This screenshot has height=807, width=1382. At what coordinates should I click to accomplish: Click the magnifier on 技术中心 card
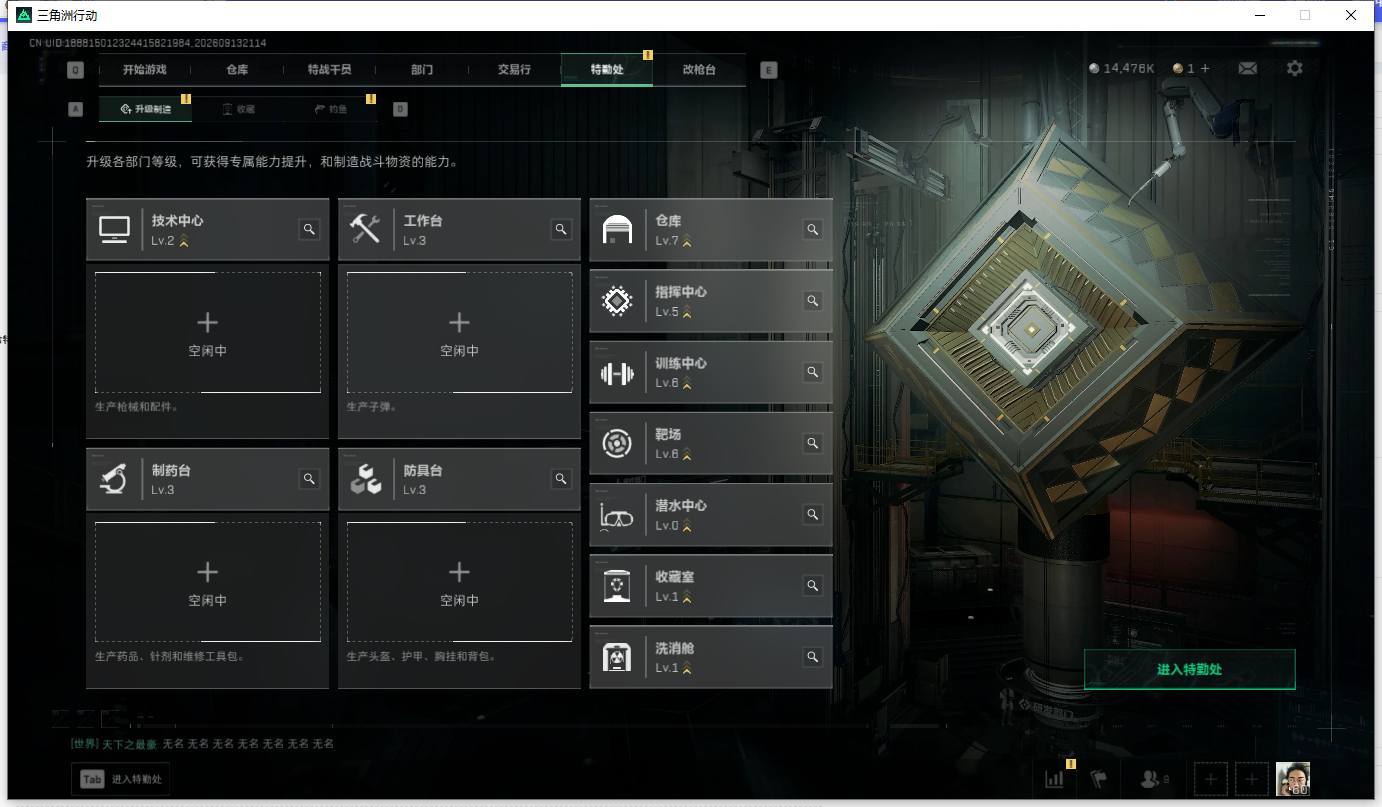point(309,229)
